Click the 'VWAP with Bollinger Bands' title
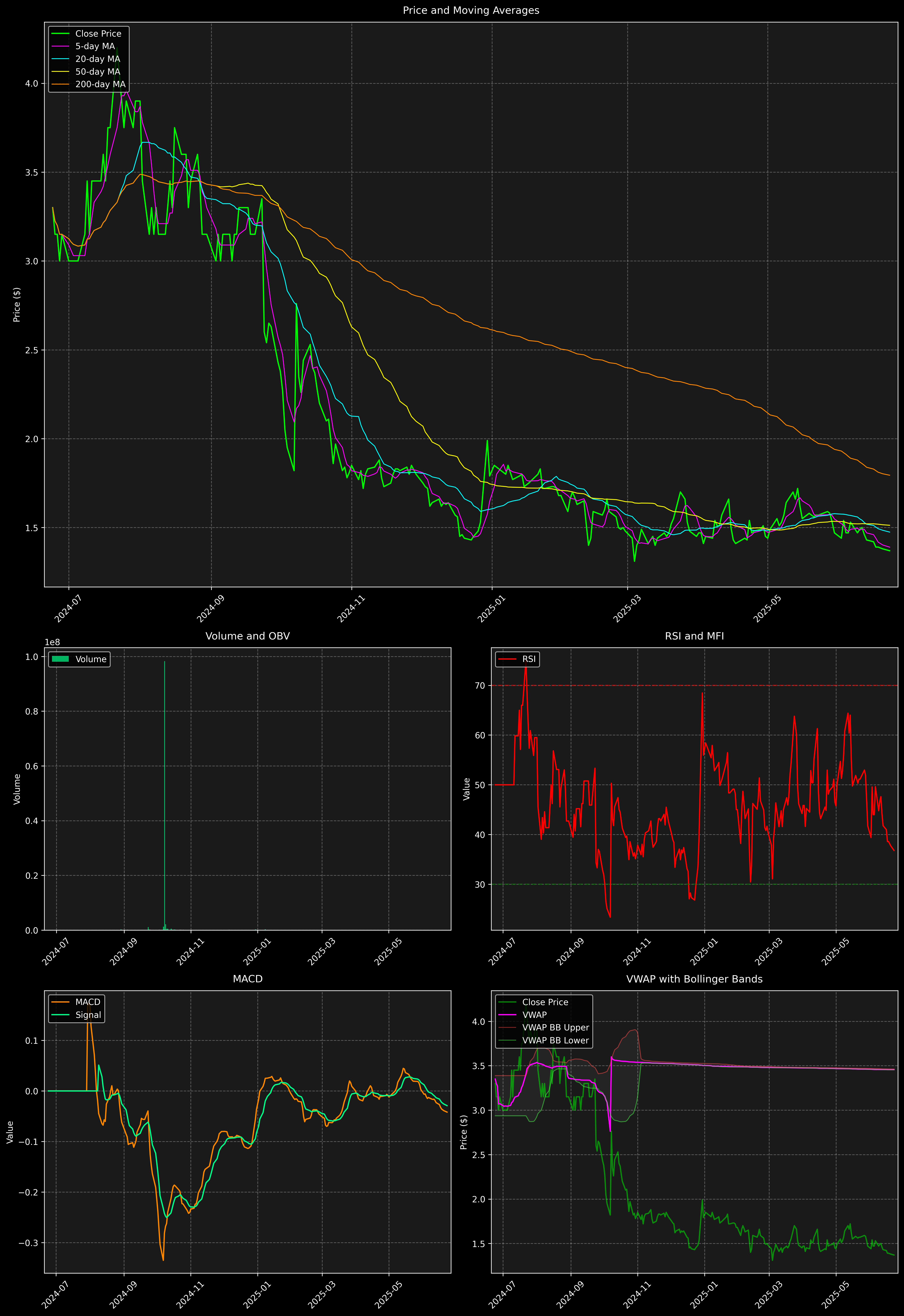The image size is (904, 1316). click(x=694, y=979)
